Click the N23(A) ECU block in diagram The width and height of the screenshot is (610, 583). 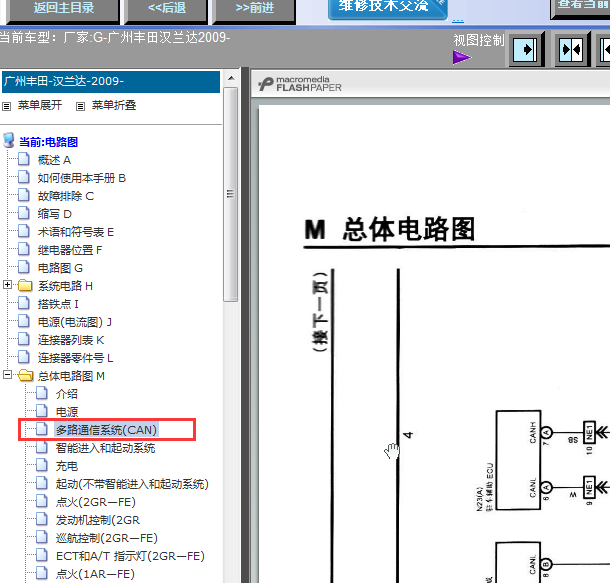[519, 460]
